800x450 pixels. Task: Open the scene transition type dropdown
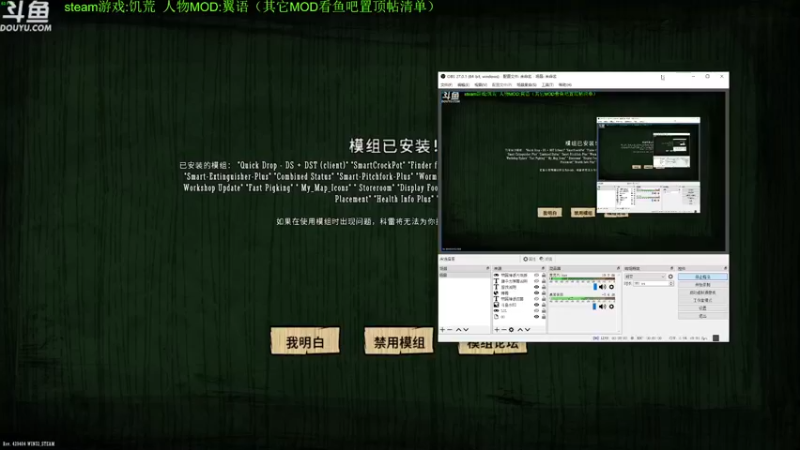645,277
